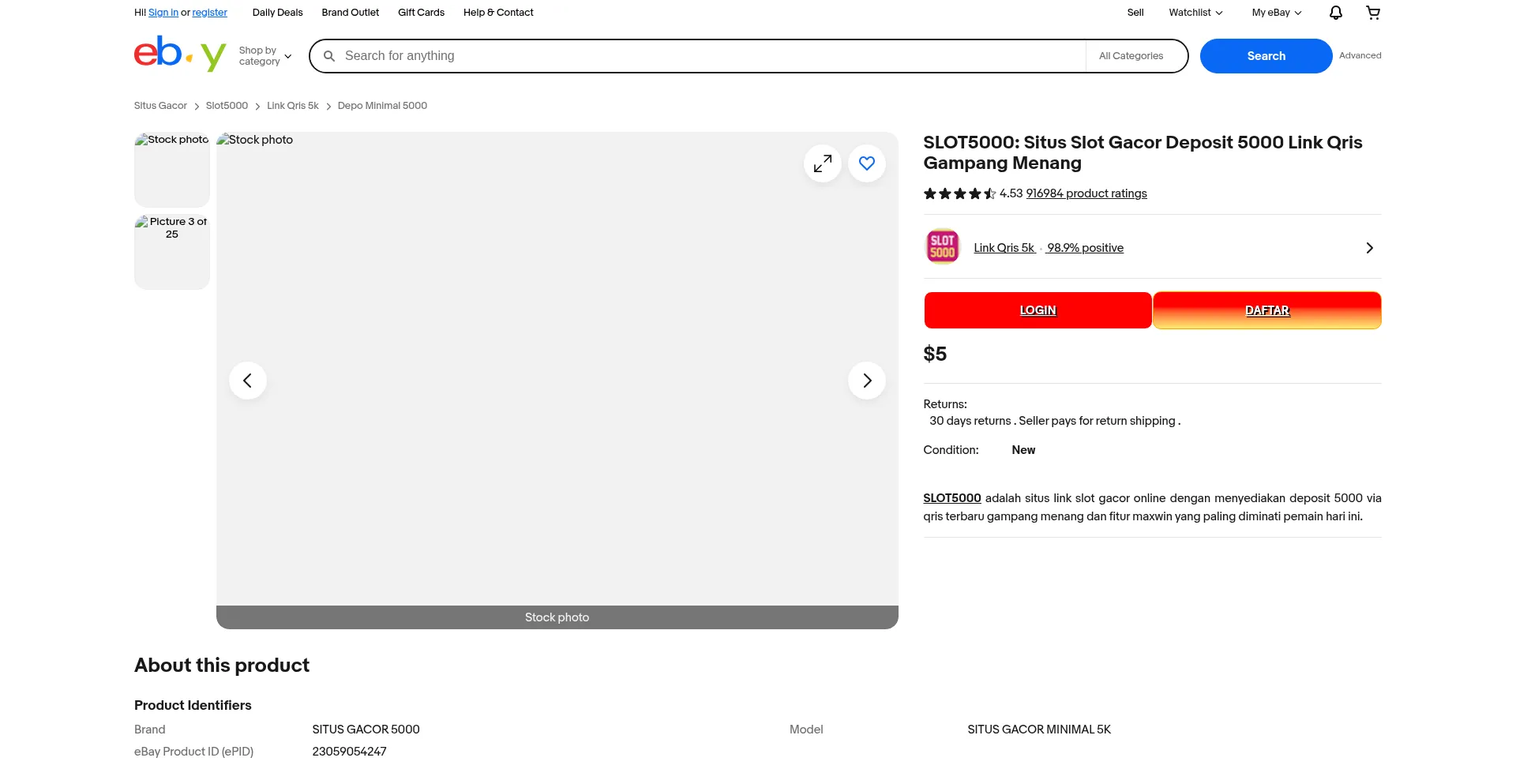The height and width of the screenshot is (784, 1516).
Task: Open the 916984 product ratings link
Action: [x=1086, y=193]
